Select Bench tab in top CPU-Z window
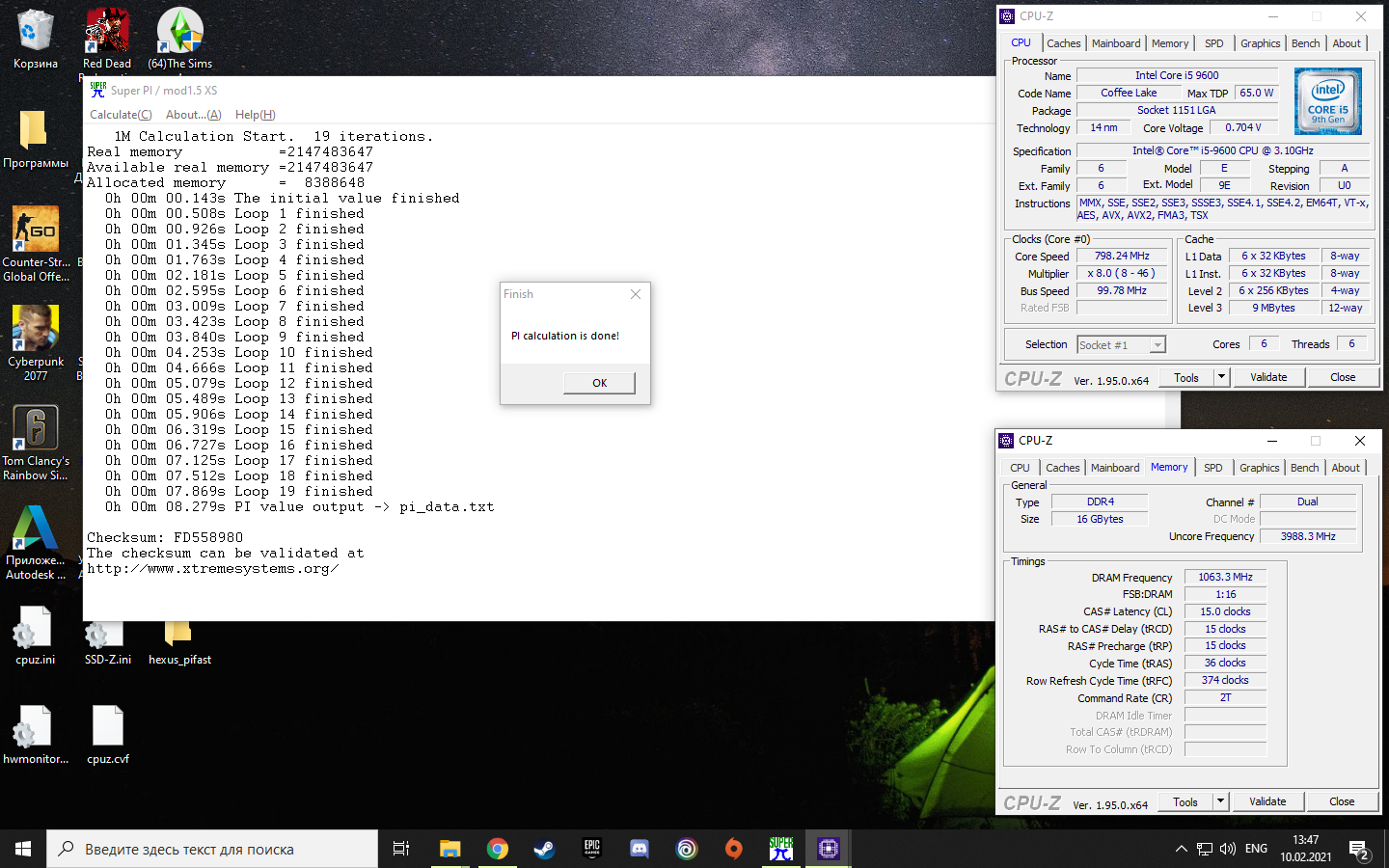Screen dimensions: 1389x868 point(1306,43)
